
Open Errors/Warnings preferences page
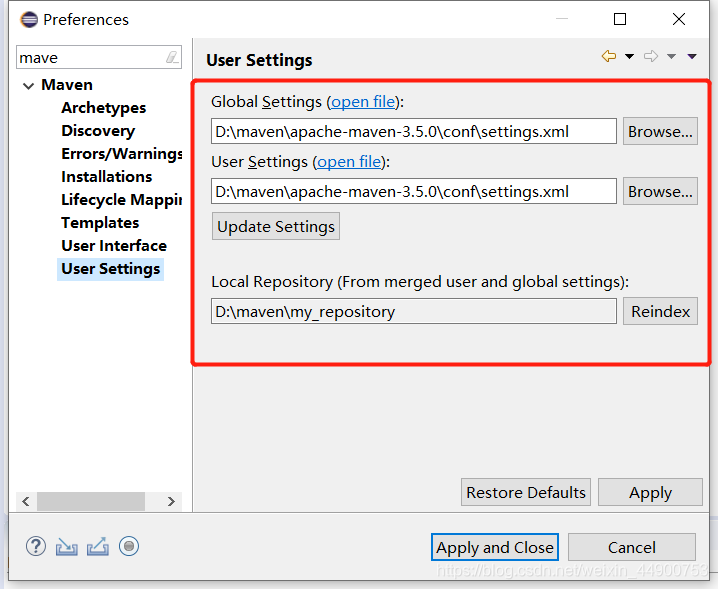[122, 153]
